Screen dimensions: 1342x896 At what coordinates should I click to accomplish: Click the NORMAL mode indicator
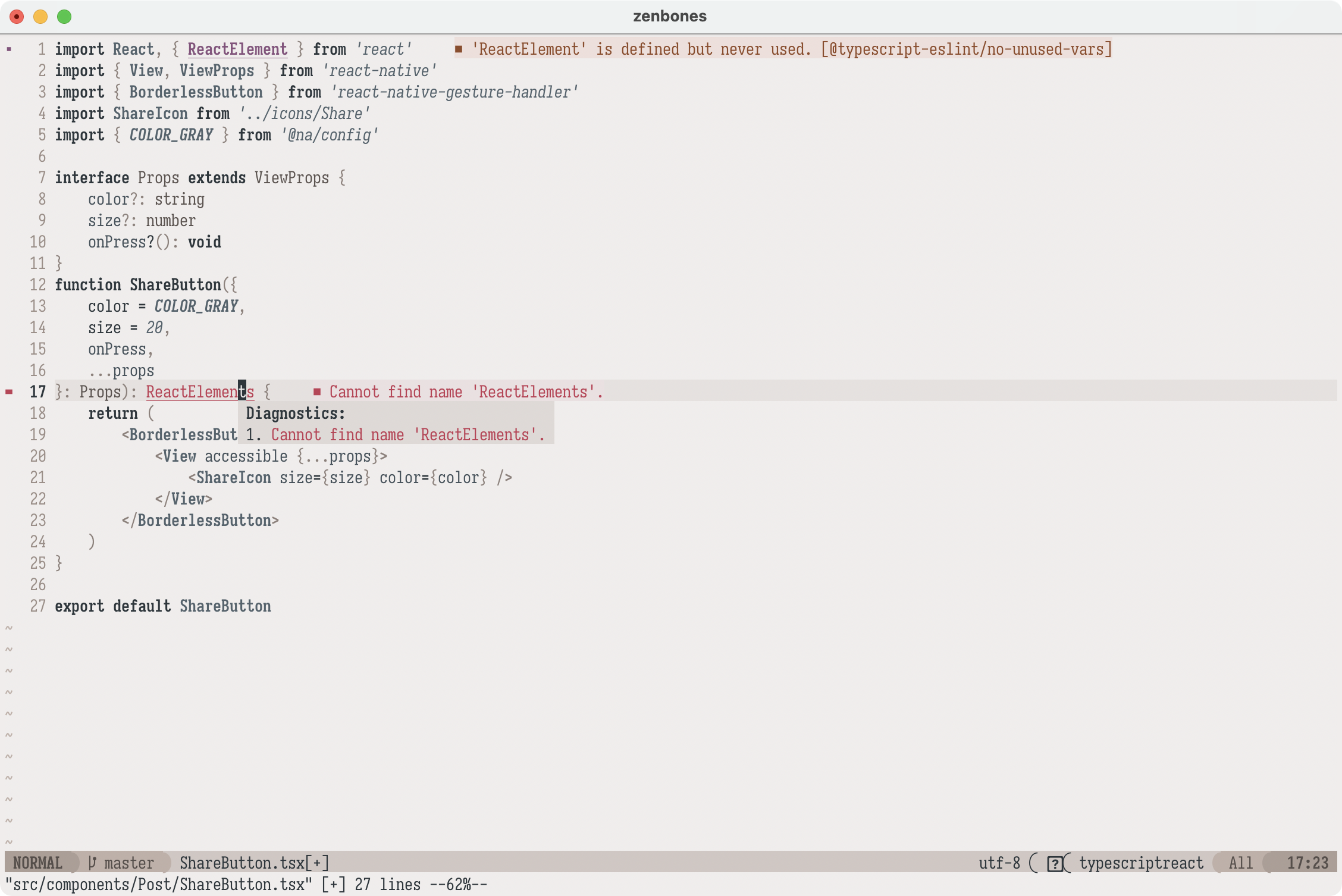pos(37,863)
